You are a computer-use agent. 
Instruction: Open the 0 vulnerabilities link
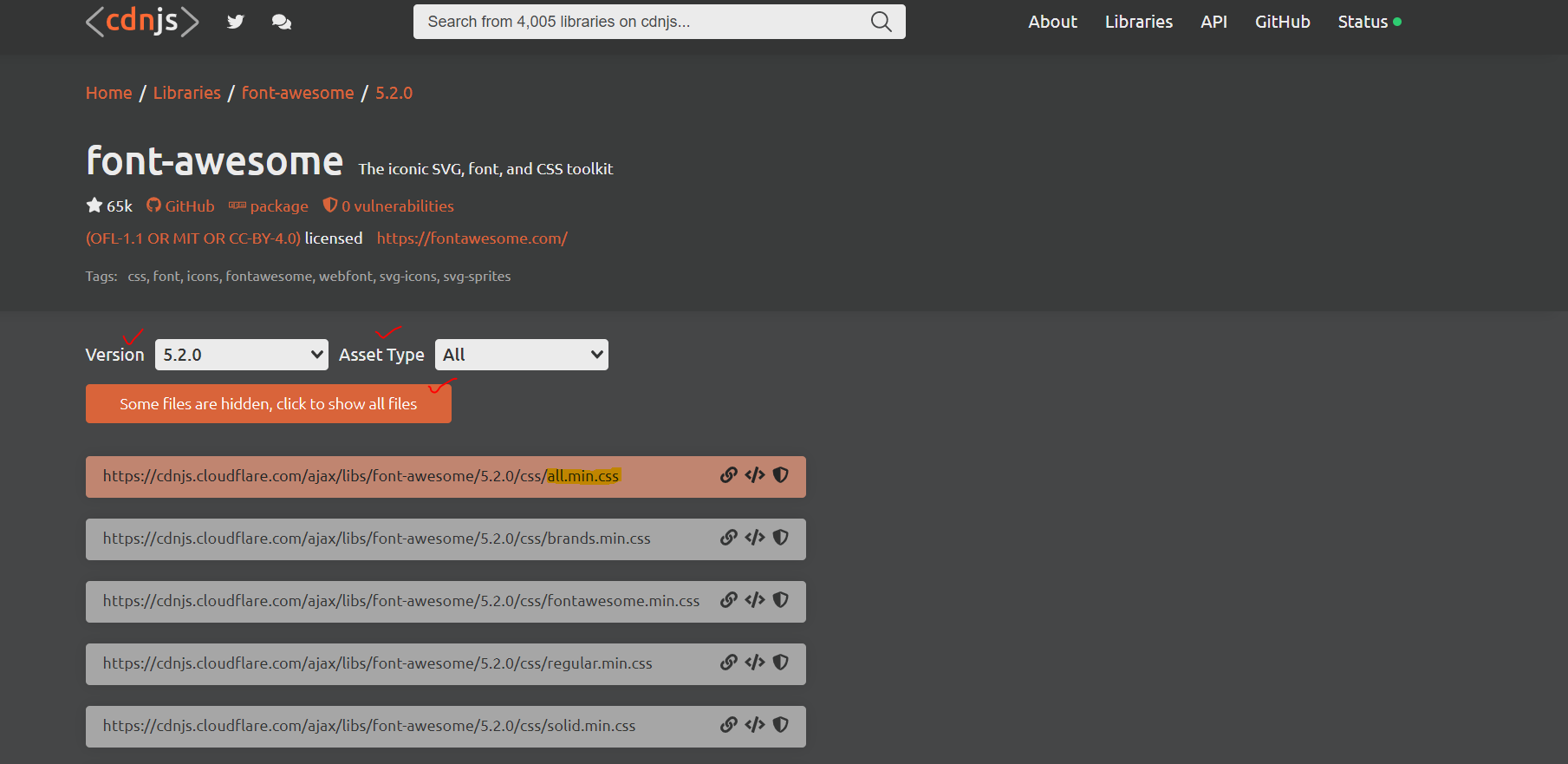[x=388, y=206]
